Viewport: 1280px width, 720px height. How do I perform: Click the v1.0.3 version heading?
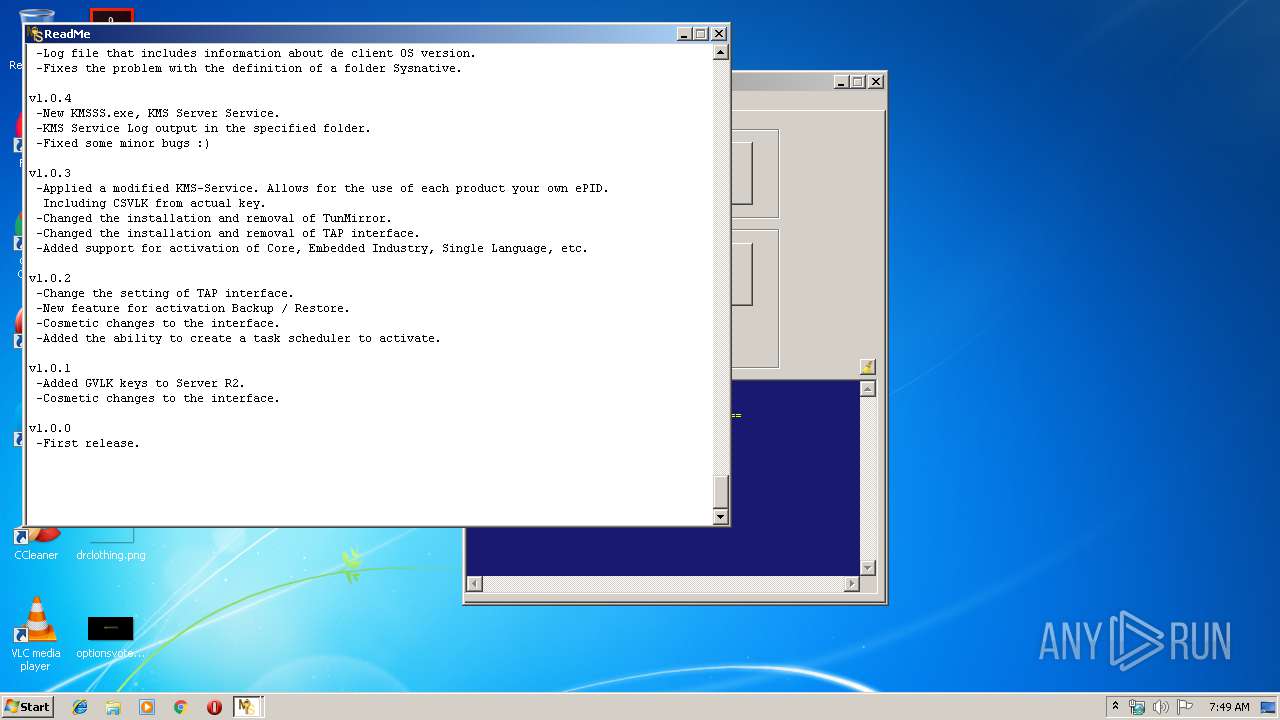50,173
